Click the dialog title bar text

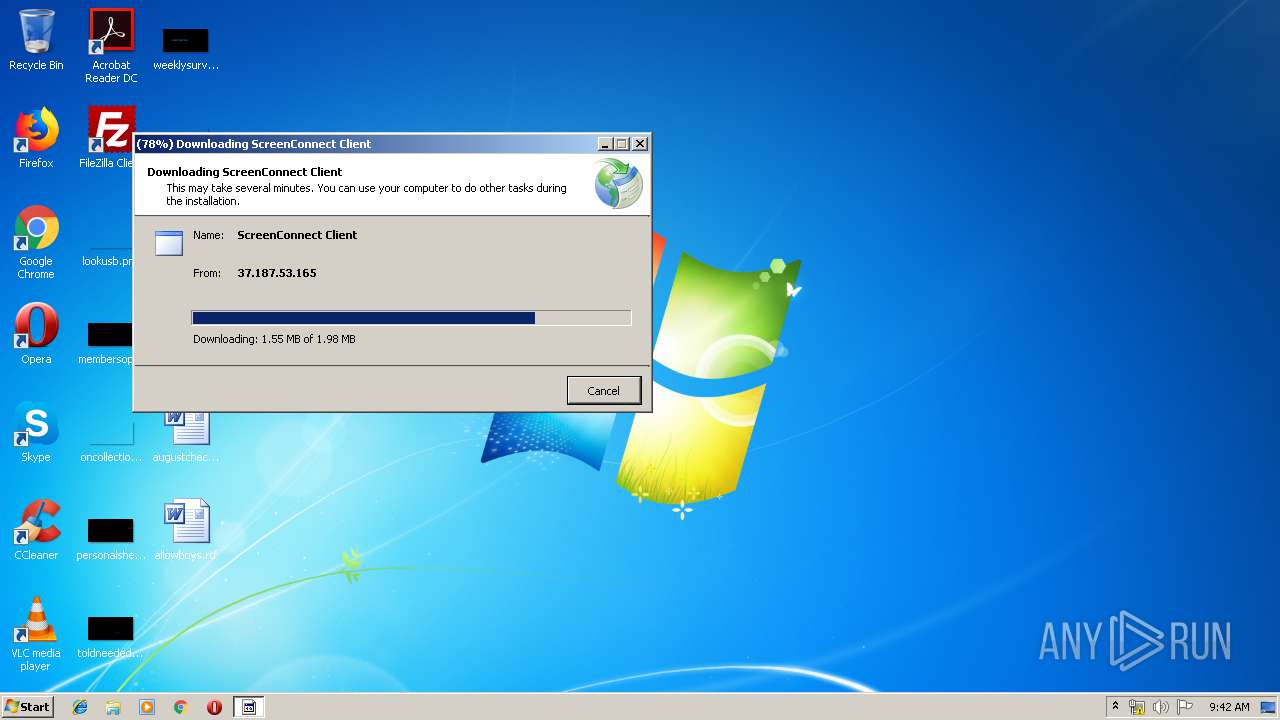[254, 144]
